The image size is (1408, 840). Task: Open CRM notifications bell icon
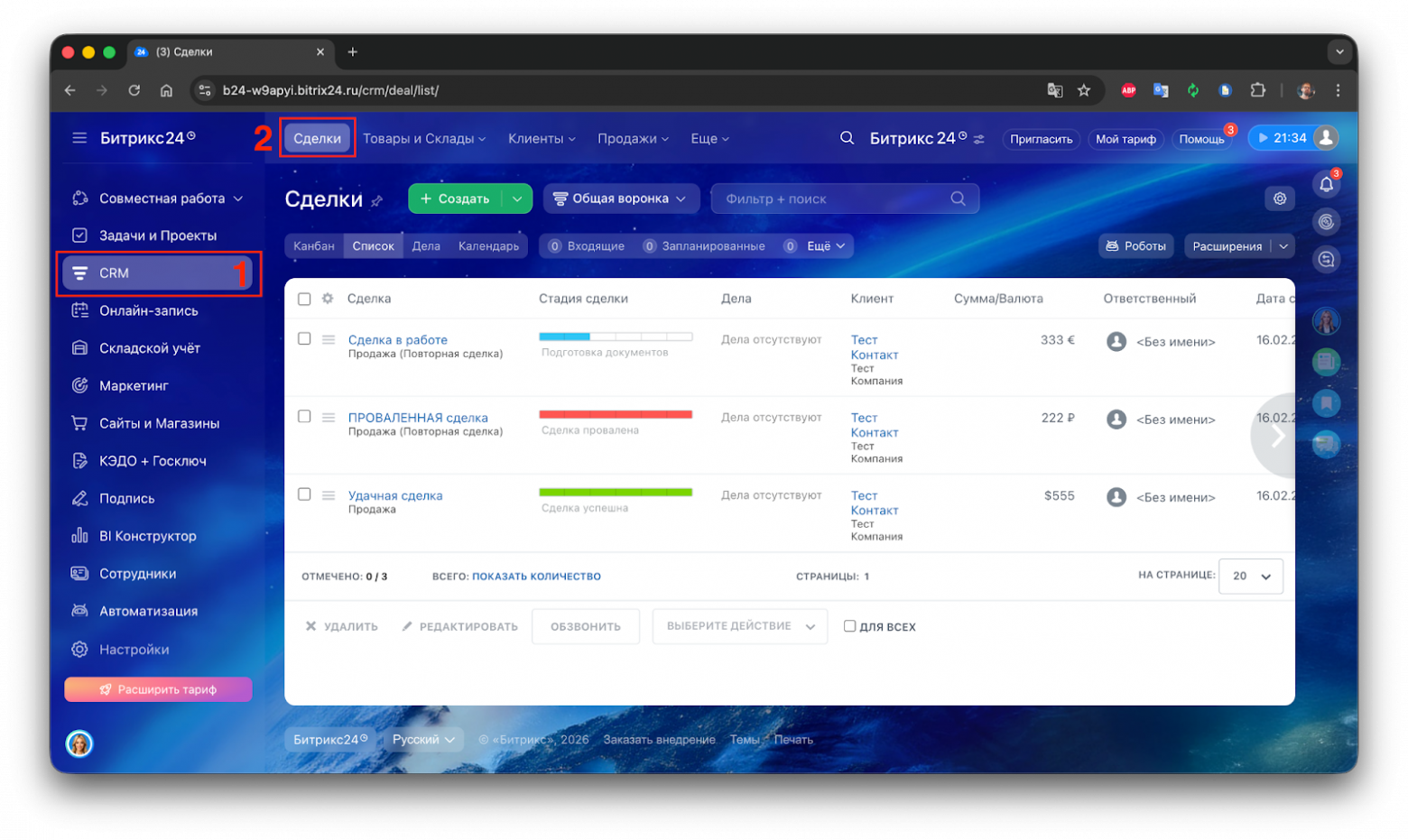(x=1326, y=184)
